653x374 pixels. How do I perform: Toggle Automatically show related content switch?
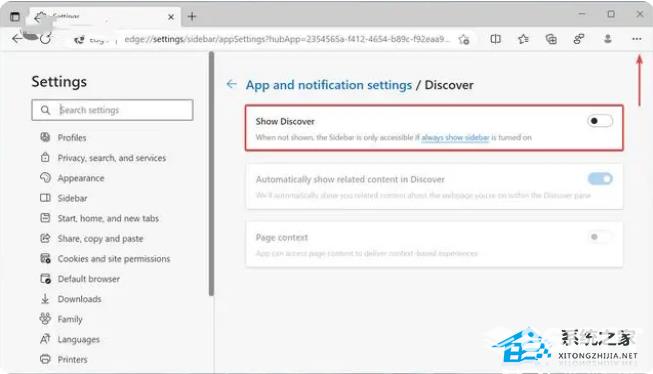(600, 179)
